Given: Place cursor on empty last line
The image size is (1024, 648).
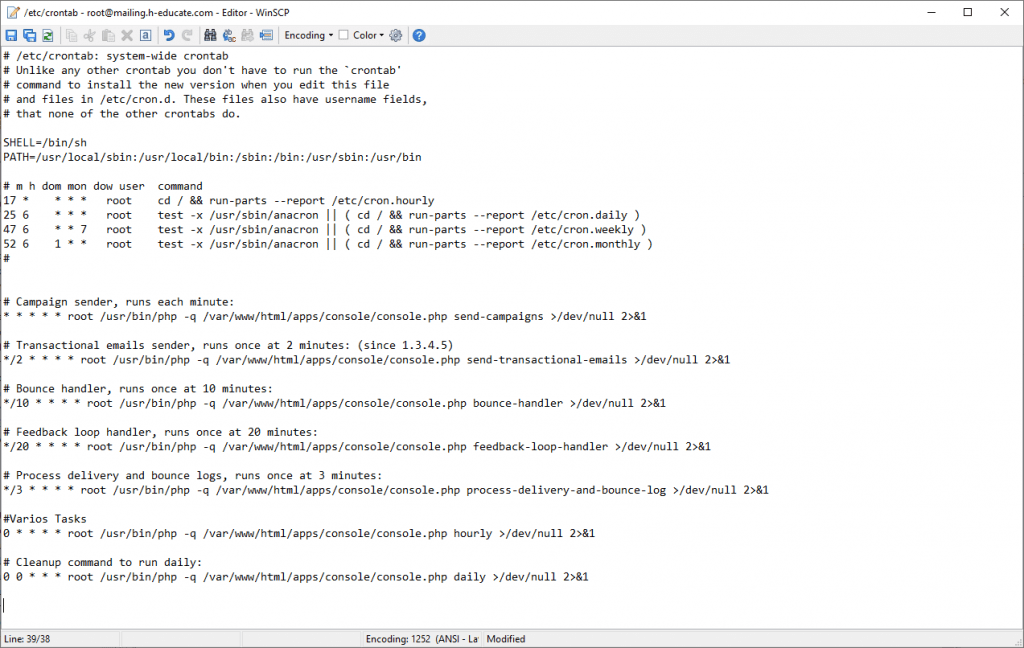Looking at the screenshot, I should pyautogui.click(x=509, y=606).
